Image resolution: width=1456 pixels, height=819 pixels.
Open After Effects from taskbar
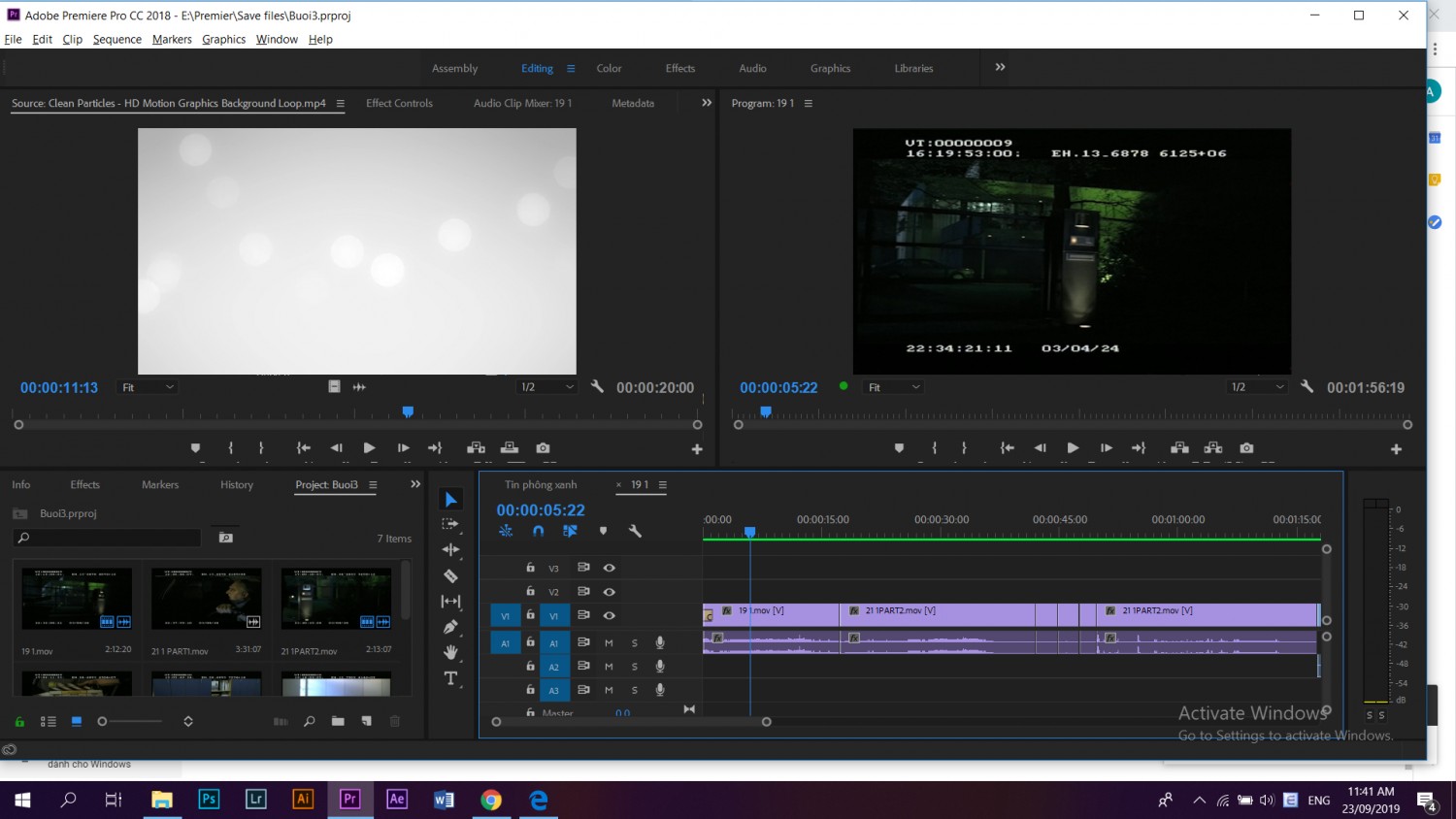pos(396,799)
